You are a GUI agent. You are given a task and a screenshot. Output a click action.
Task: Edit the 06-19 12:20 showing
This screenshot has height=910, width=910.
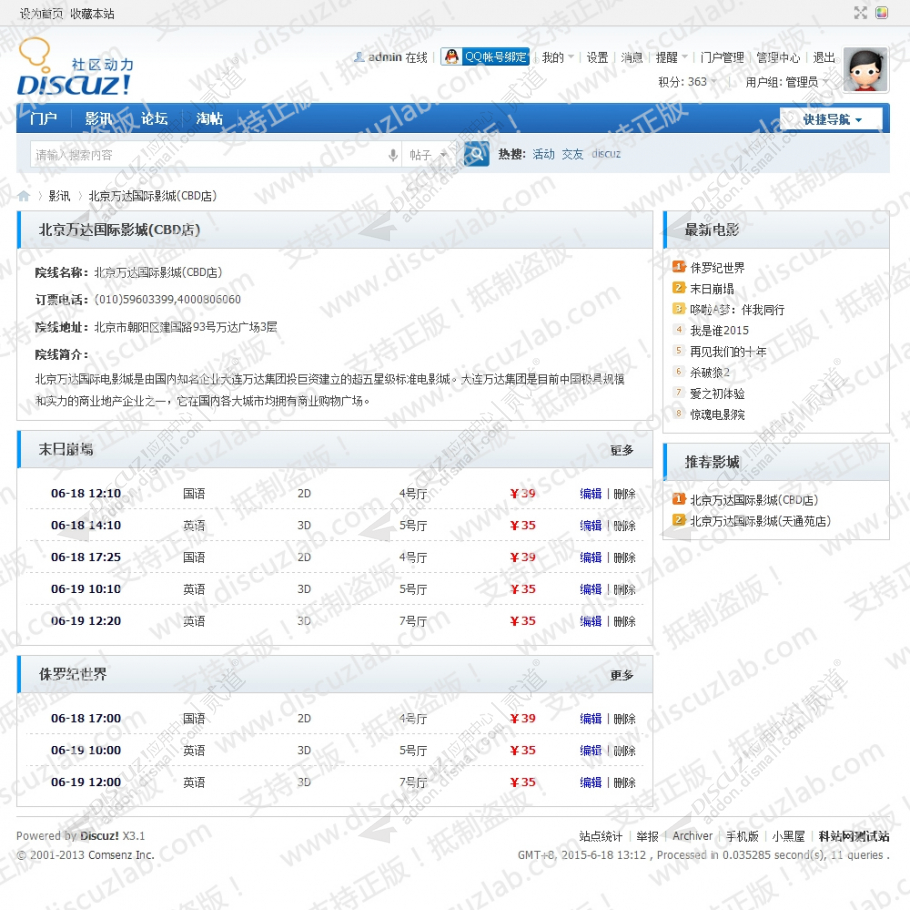[591, 622]
